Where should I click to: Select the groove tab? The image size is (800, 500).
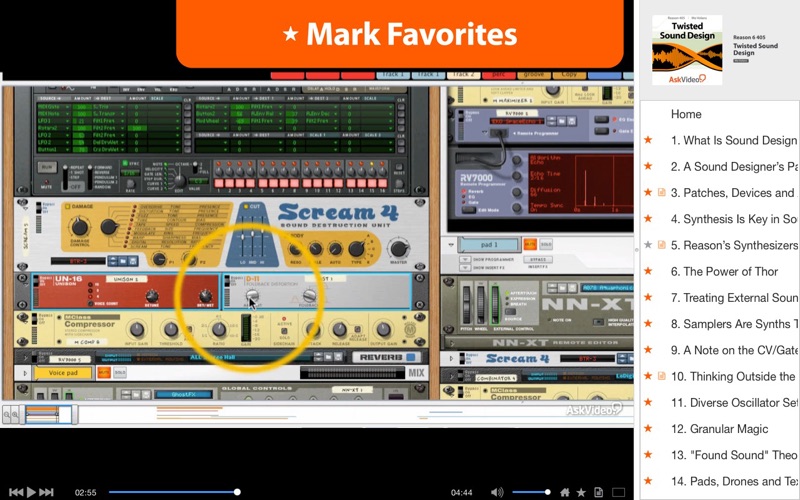[534, 74]
